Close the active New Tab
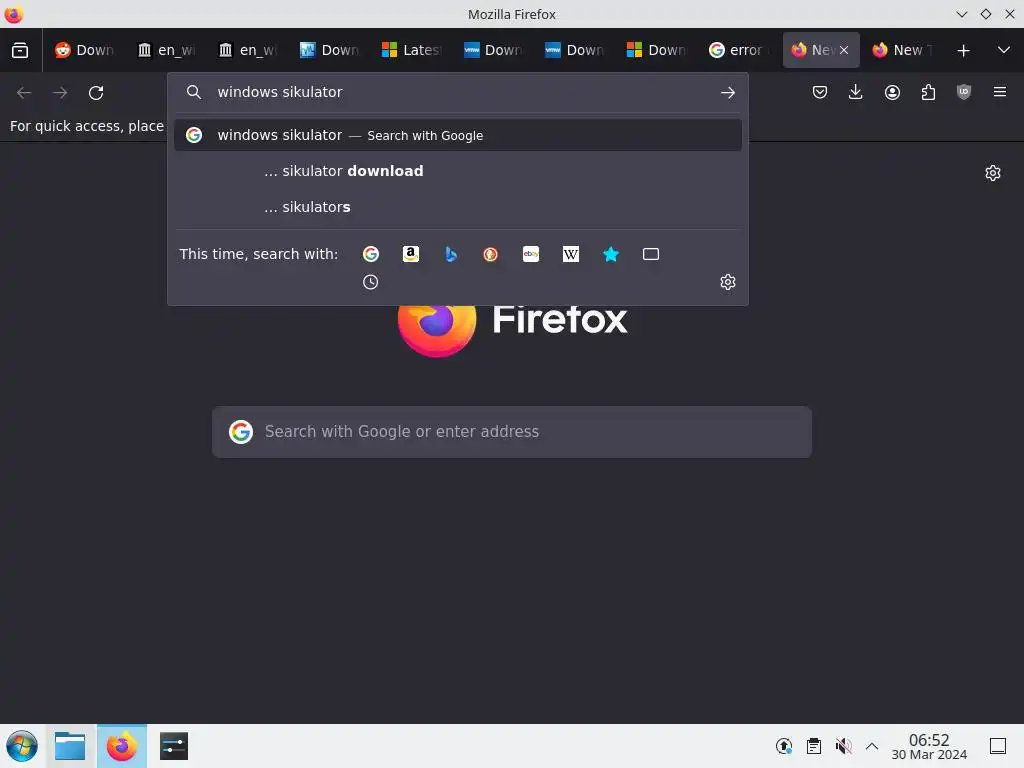The image size is (1024, 768). [844, 50]
